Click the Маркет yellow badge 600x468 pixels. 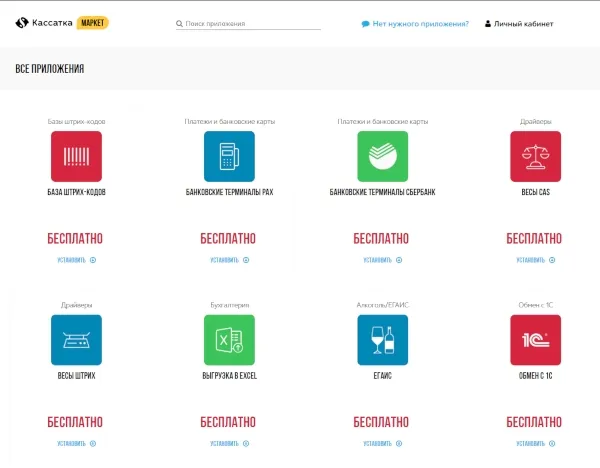[x=93, y=23]
